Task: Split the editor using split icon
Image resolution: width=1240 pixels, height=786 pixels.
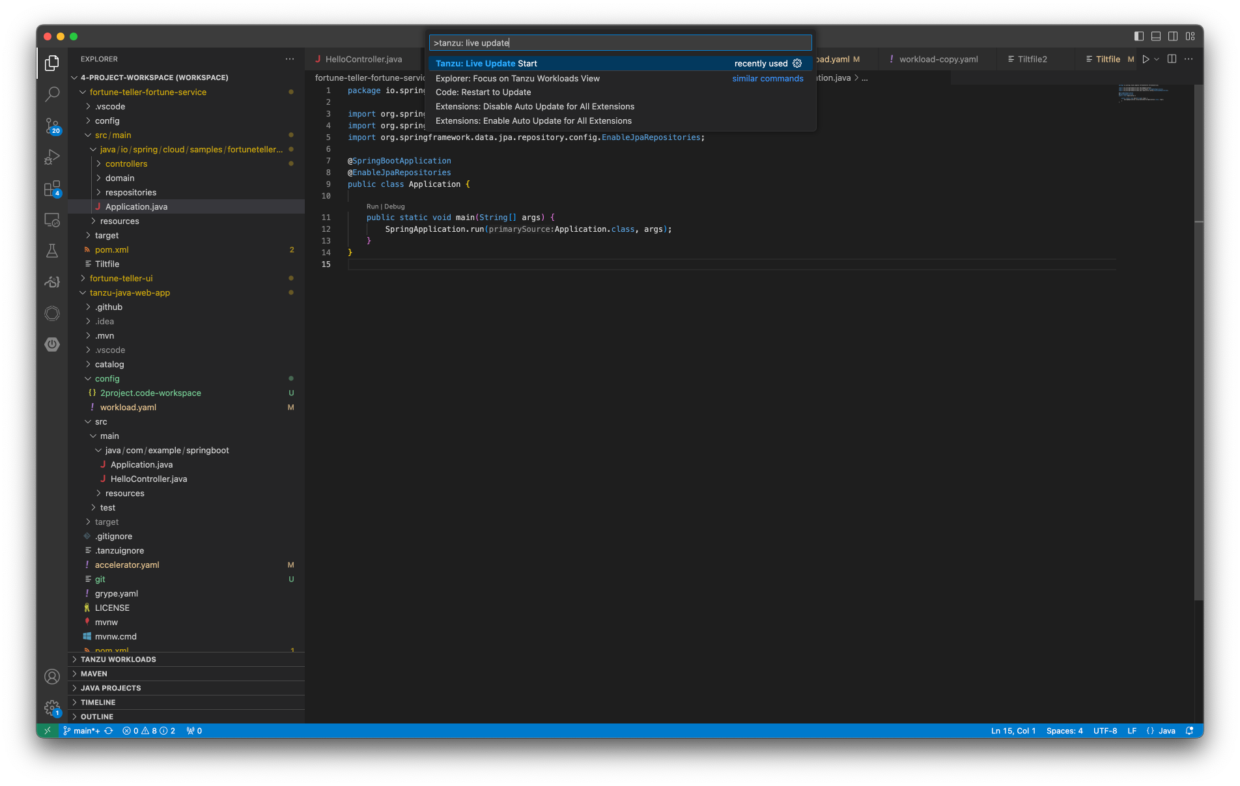Action: (x=1171, y=59)
